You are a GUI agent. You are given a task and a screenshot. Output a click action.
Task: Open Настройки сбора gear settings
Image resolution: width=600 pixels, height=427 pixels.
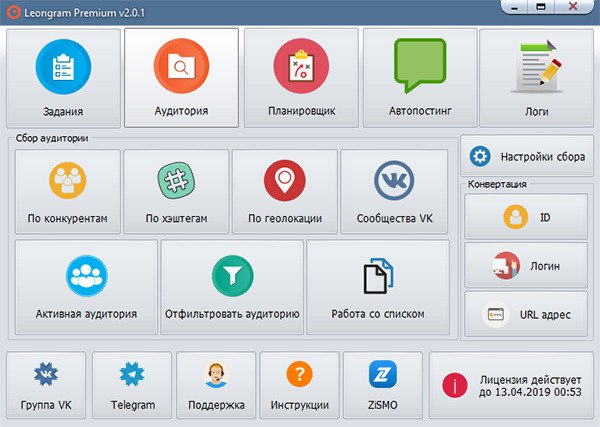[527, 156]
